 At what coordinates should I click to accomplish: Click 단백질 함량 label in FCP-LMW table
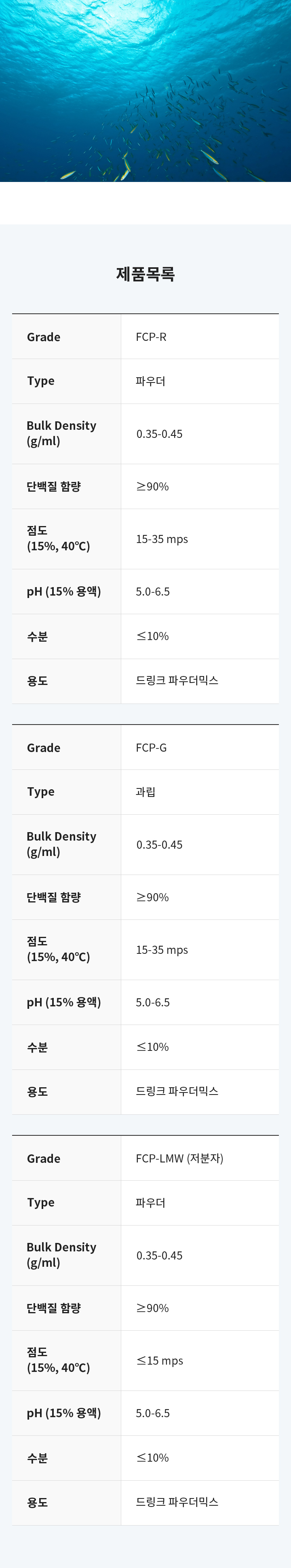tap(54, 1308)
